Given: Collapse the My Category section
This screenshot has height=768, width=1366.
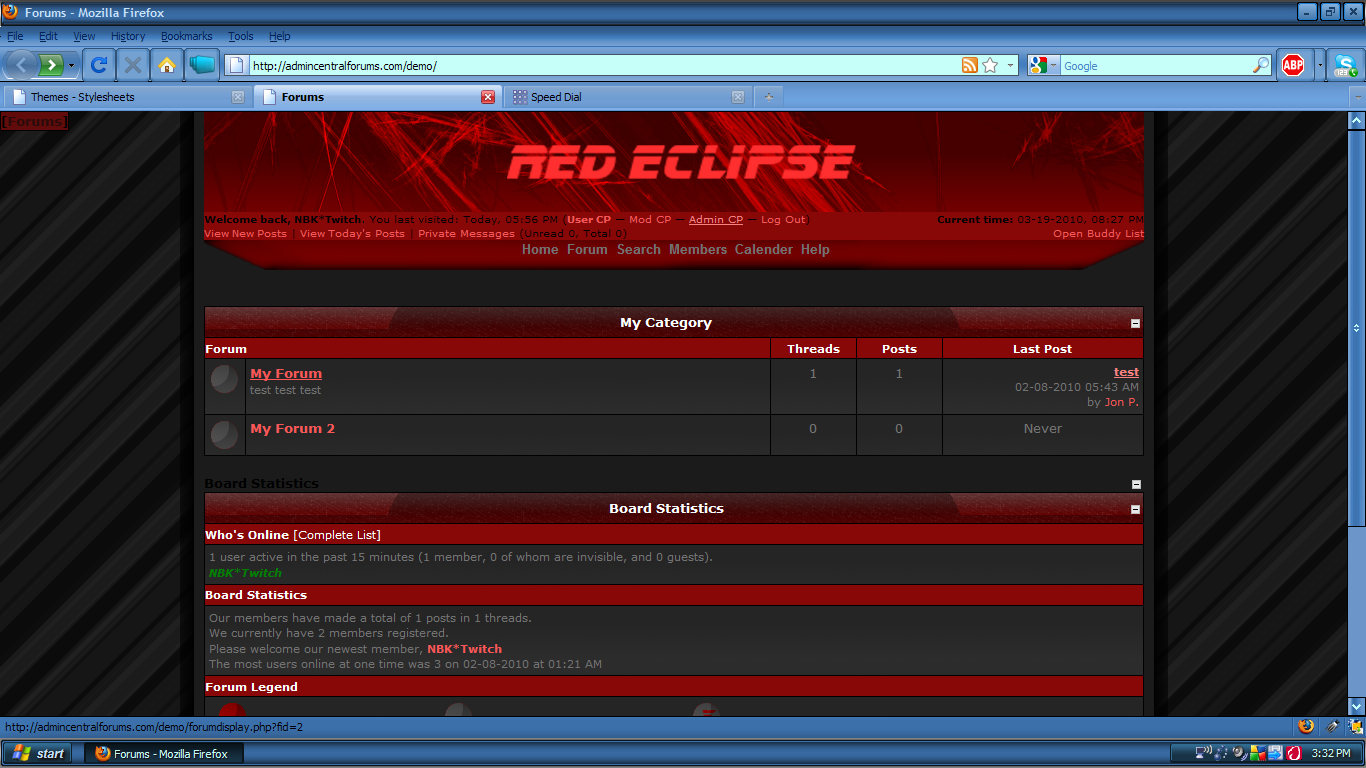Looking at the screenshot, I should click(x=1135, y=323).
